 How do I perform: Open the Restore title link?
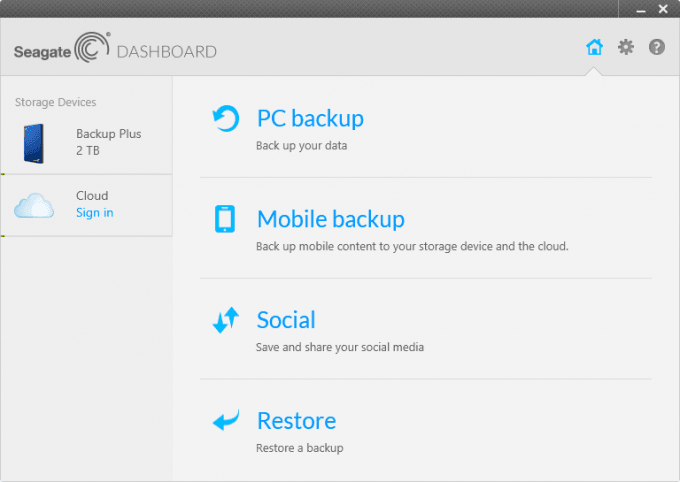click(x=296, y=421)
